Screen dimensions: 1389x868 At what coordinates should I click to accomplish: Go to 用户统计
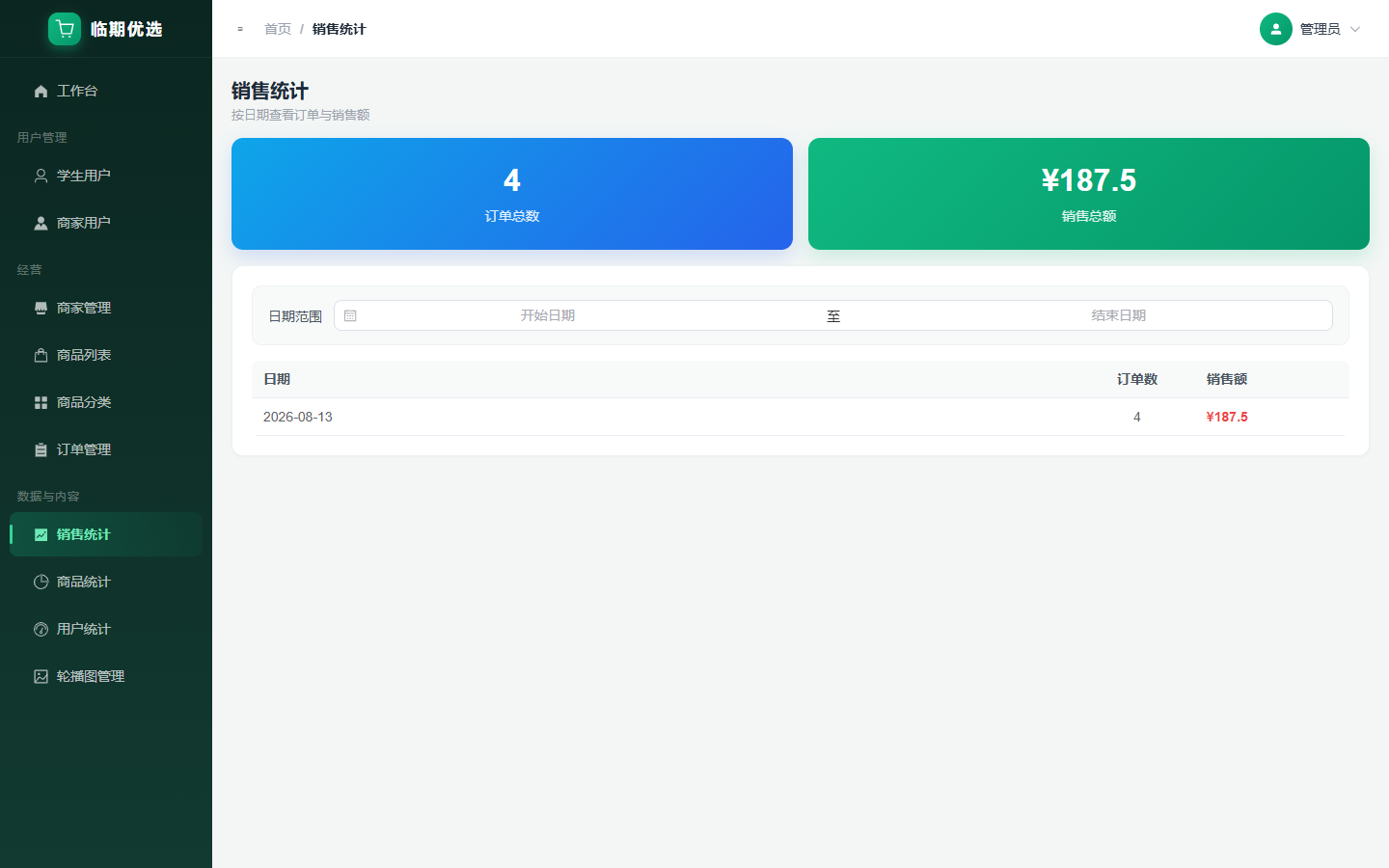click(106, 629)
